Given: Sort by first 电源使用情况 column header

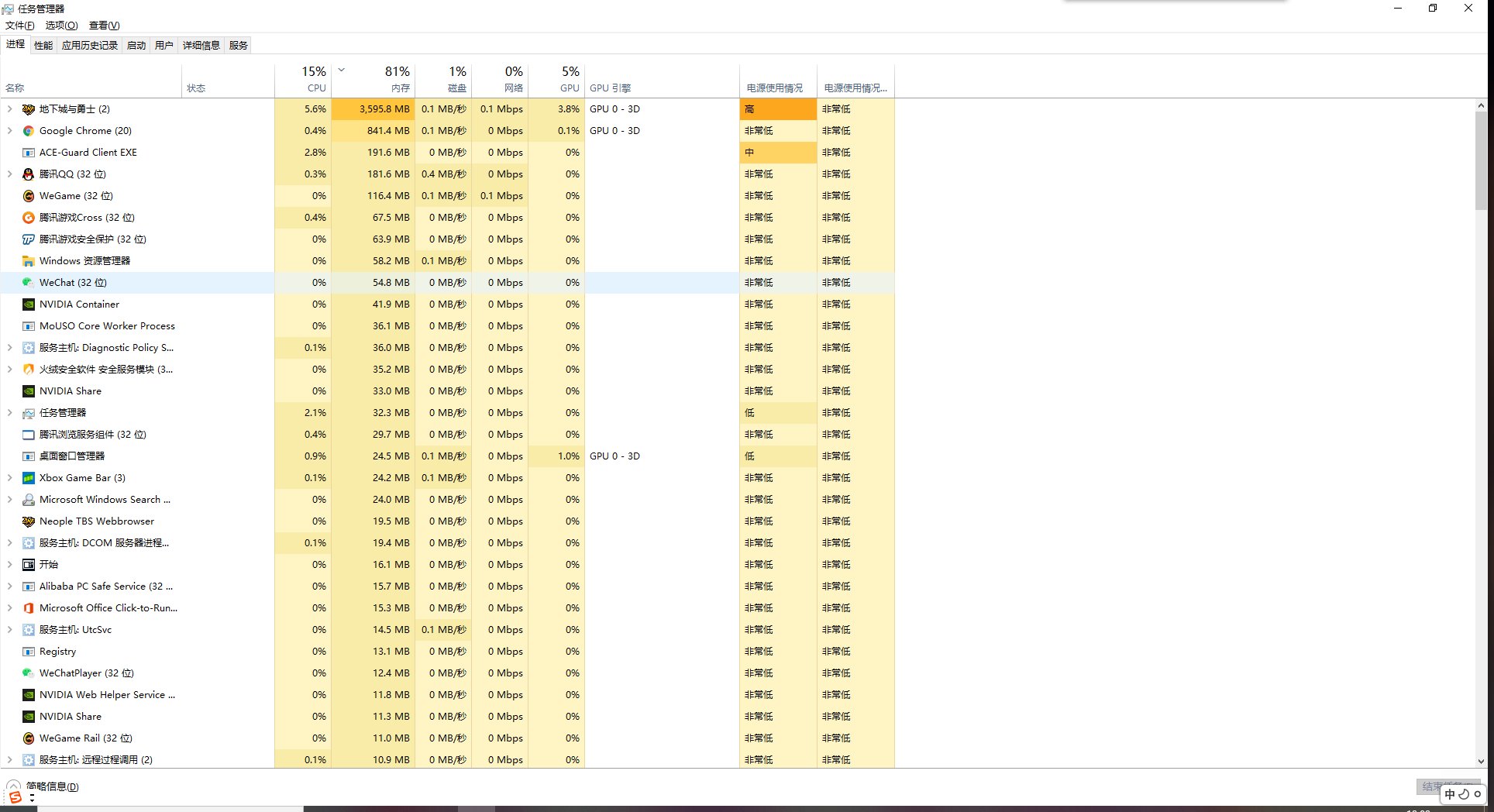Looking at the screenshot, I should click(778, 80).
